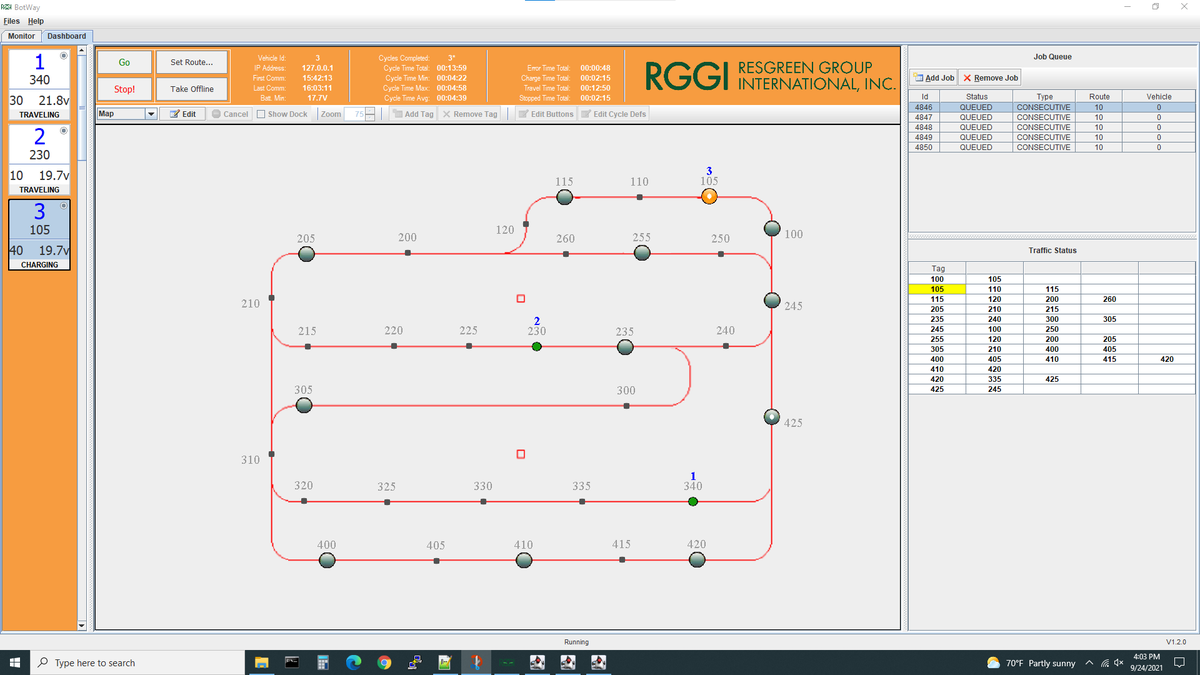This screenshot has height=675, width=1200.
Task: Click the Take Offline button
Action: point(192,89)
